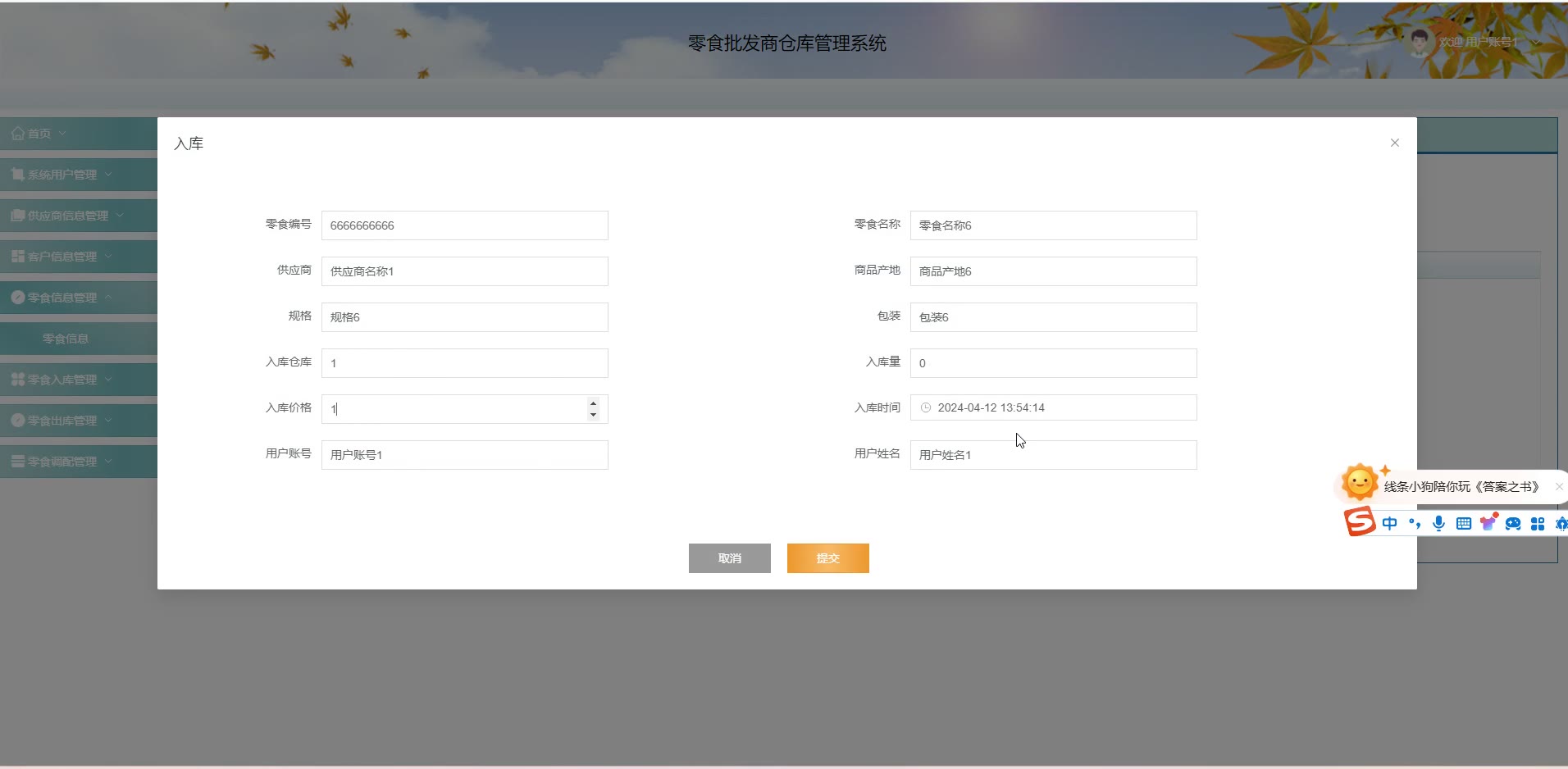Click the clock icon in 入库时间 field
This screenshot has width=1568, height=769.
click(926, 407)
